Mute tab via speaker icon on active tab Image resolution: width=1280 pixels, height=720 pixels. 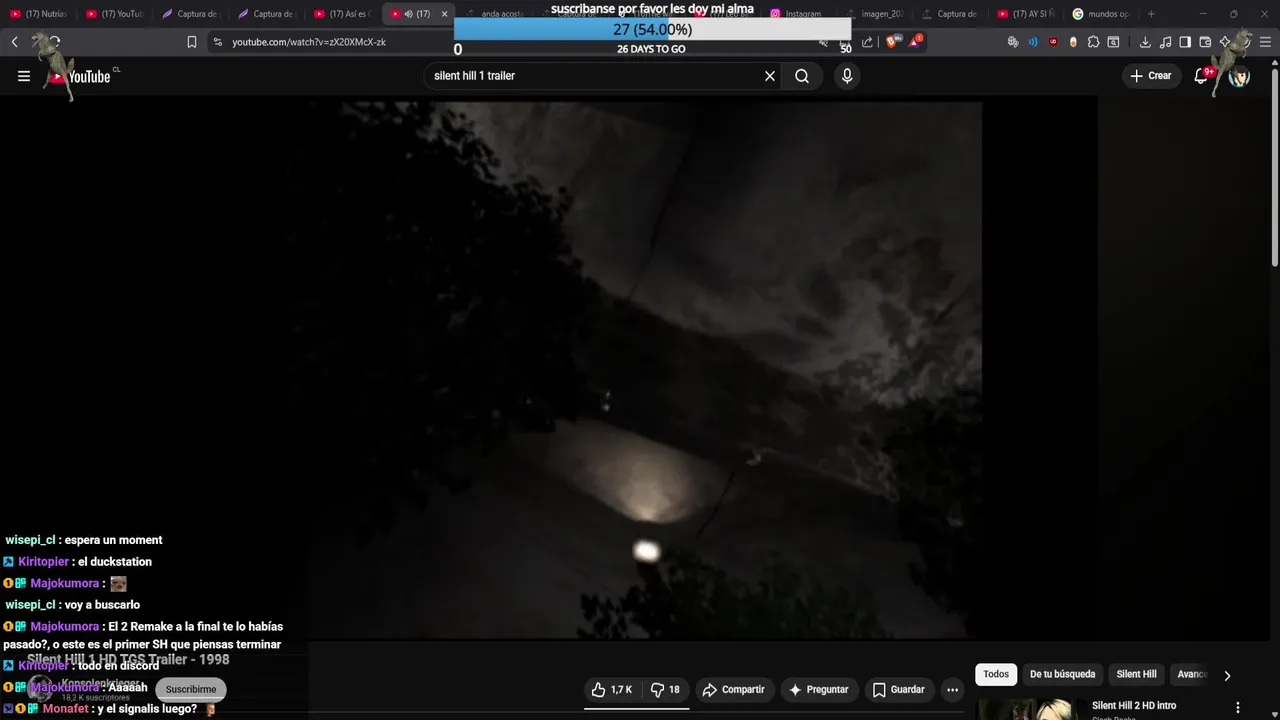408,14
